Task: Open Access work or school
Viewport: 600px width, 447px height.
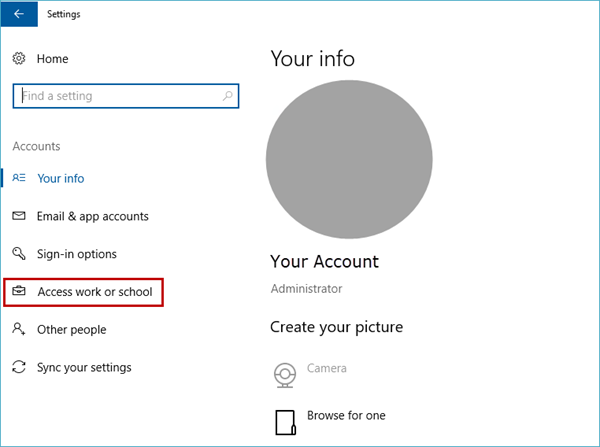Action: click(x=94, y=292)
